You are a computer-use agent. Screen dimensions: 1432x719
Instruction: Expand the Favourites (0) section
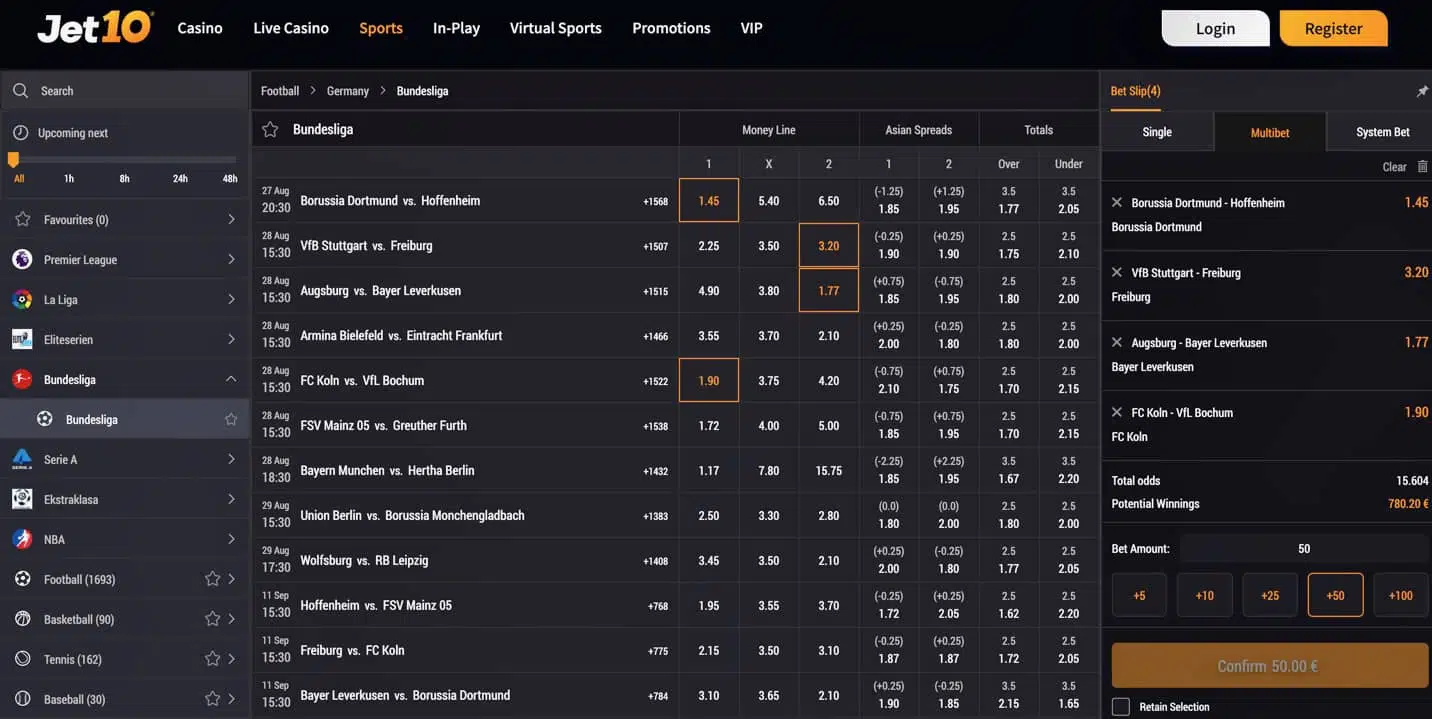pos(231,219)
